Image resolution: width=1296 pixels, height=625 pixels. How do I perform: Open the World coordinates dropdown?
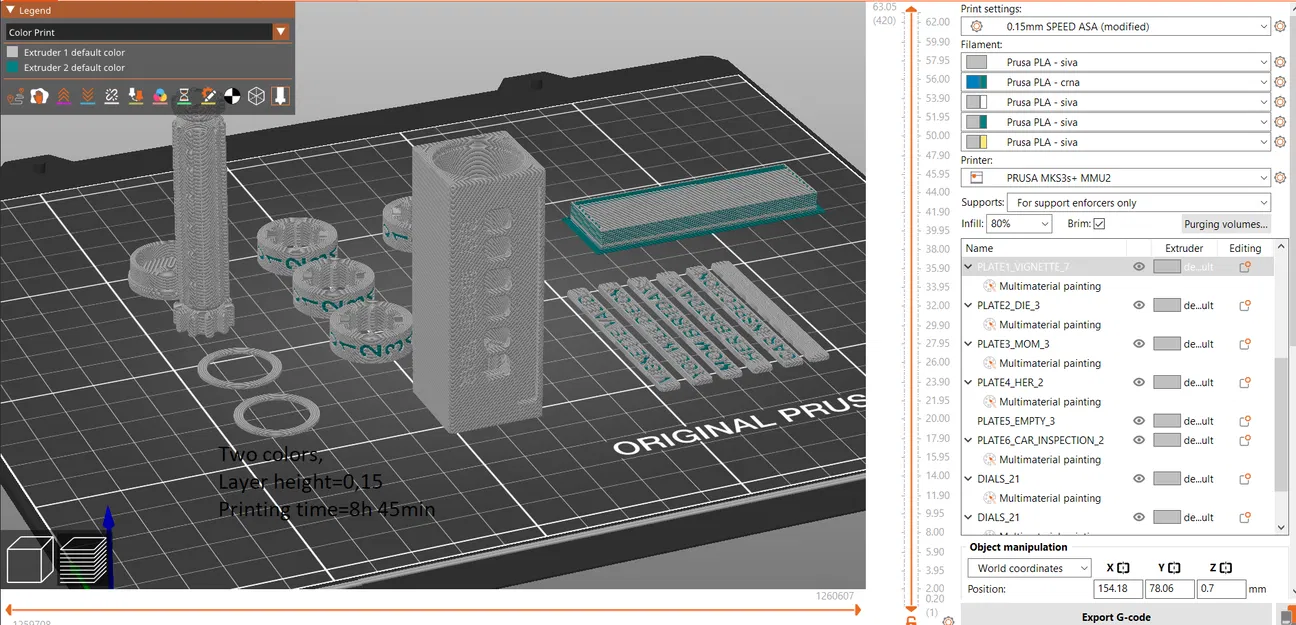click(x=1029, y=568)
